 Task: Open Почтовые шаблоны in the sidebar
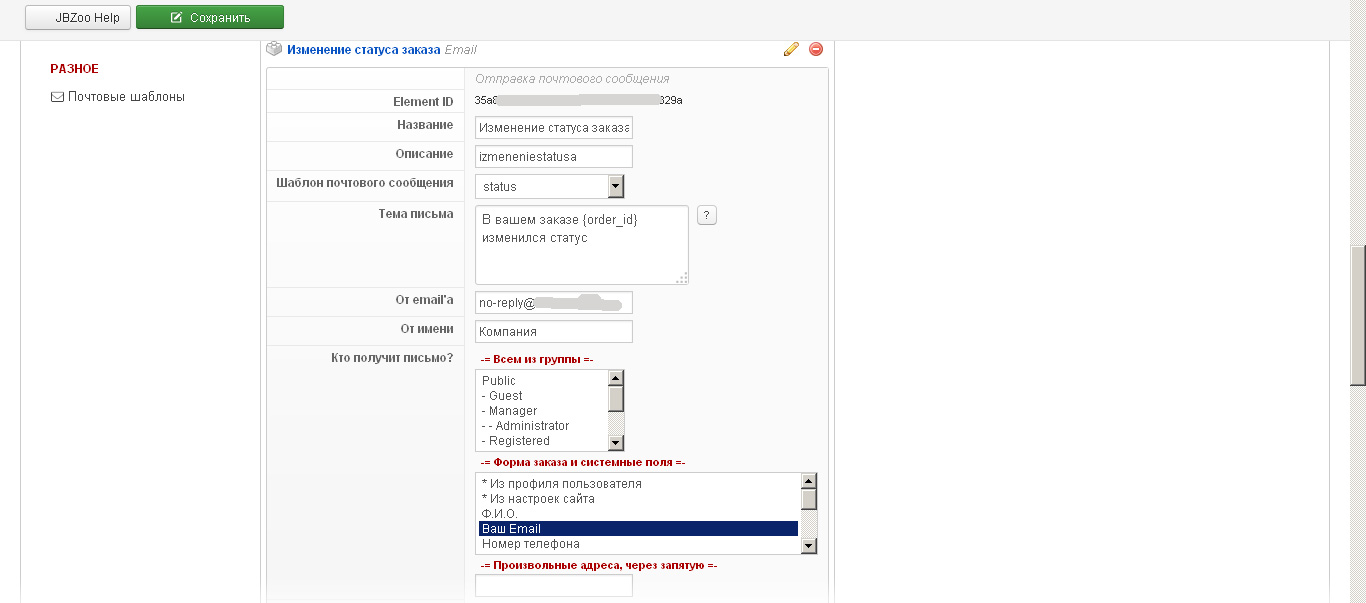[x=126, y=97]
